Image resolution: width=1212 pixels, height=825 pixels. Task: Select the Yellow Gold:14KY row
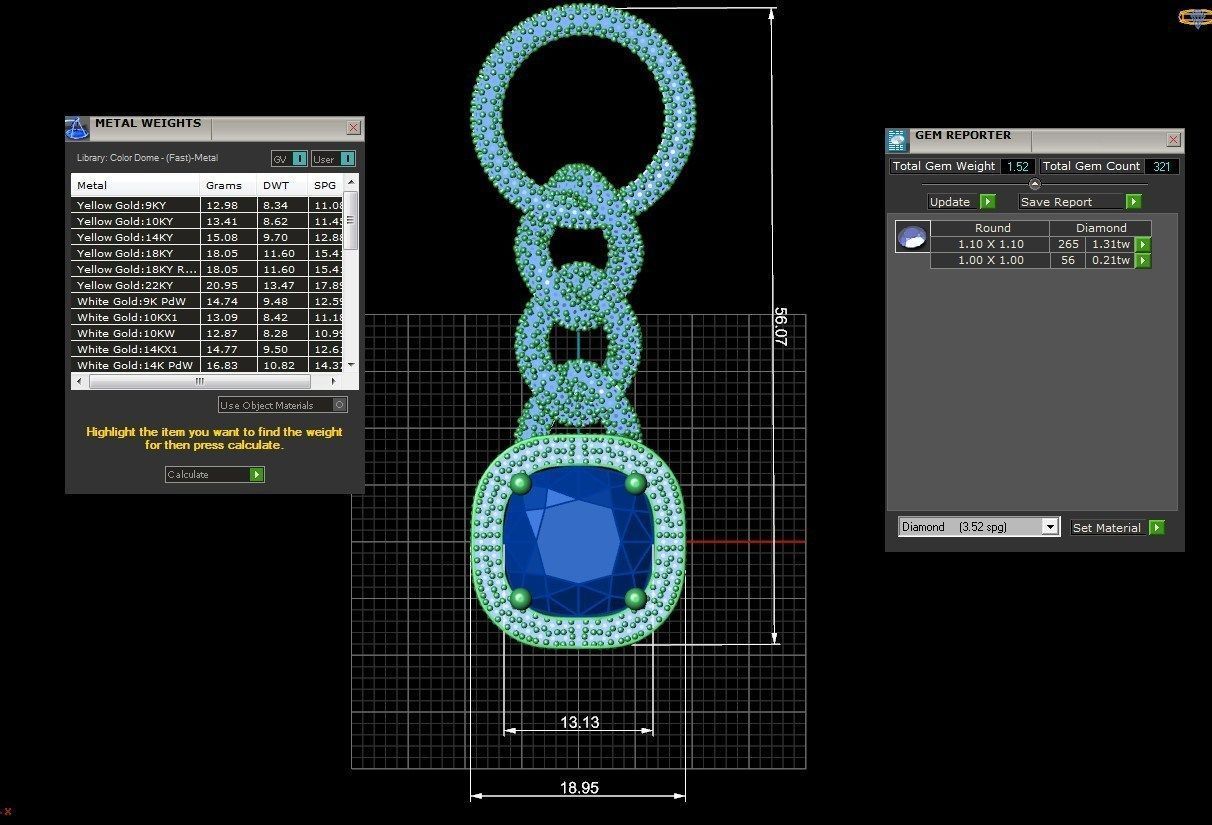[207, 237]
